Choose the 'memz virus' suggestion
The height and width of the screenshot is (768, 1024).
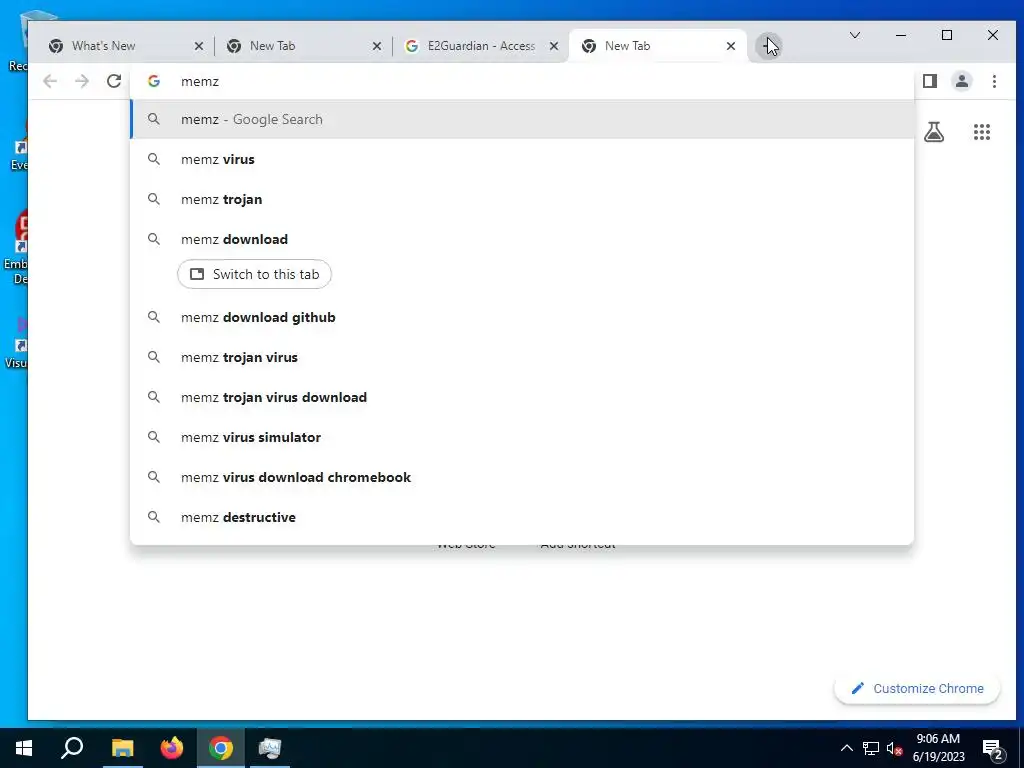tap(522, 159)
